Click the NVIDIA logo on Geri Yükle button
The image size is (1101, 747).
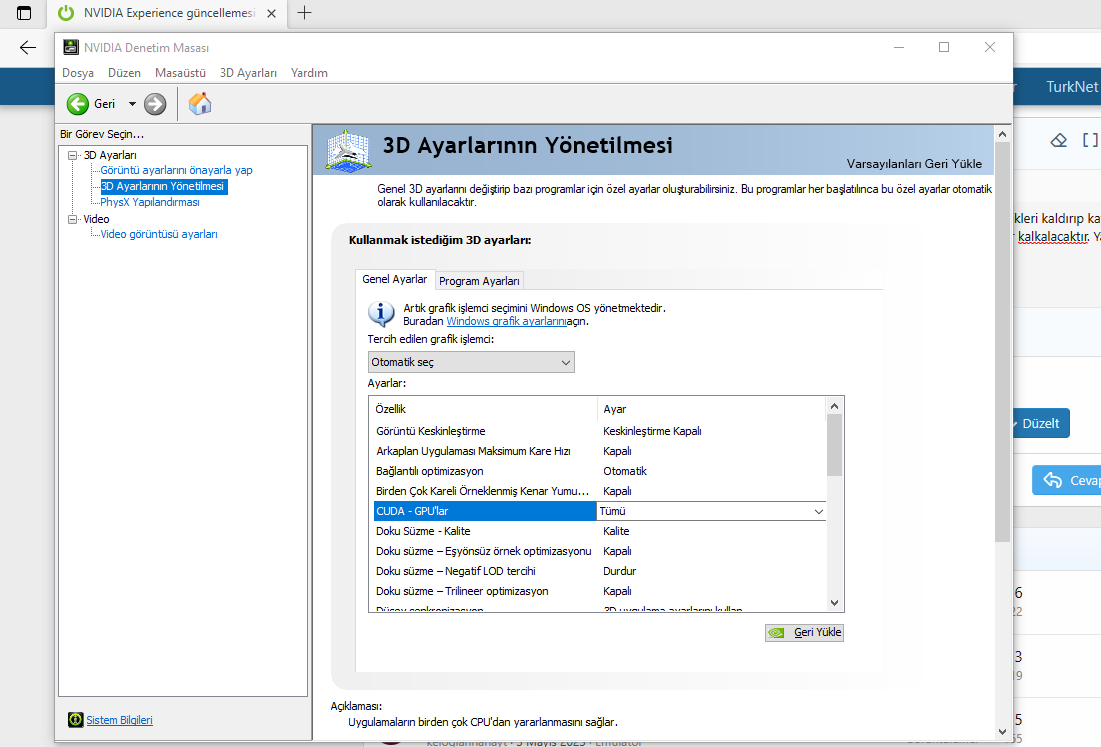pyautogui.click(x=777, y=633)
